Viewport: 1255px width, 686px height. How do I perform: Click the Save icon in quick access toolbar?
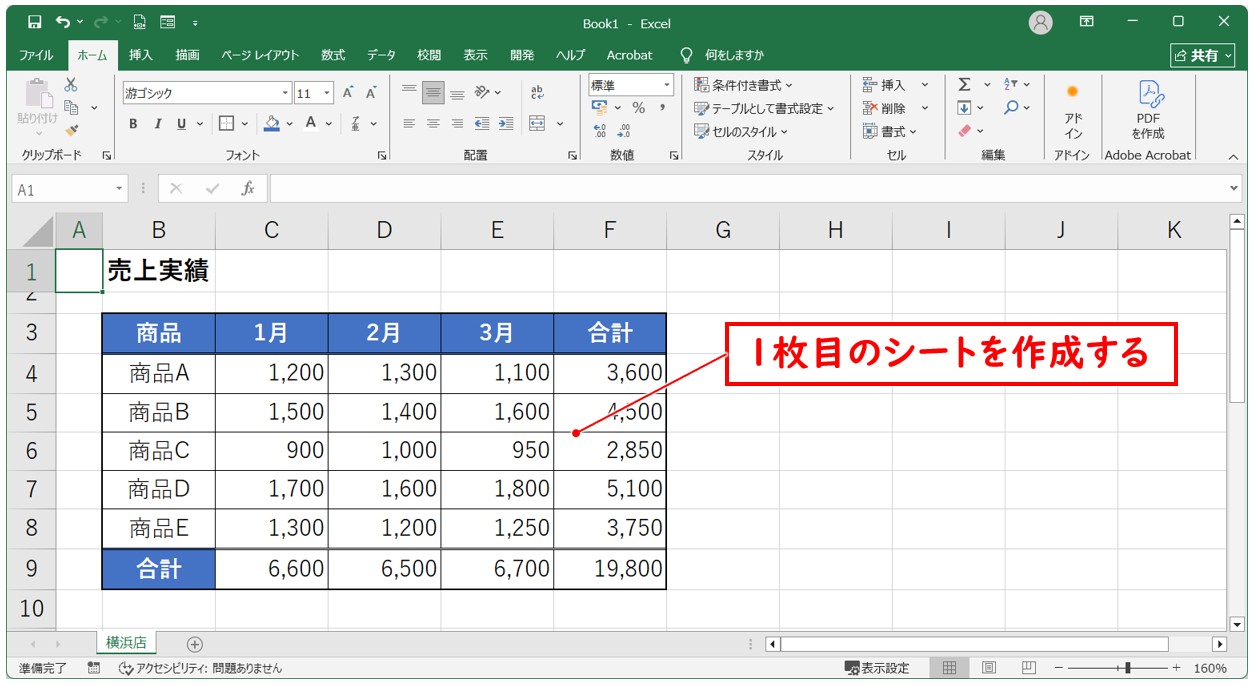coord(35,22)
